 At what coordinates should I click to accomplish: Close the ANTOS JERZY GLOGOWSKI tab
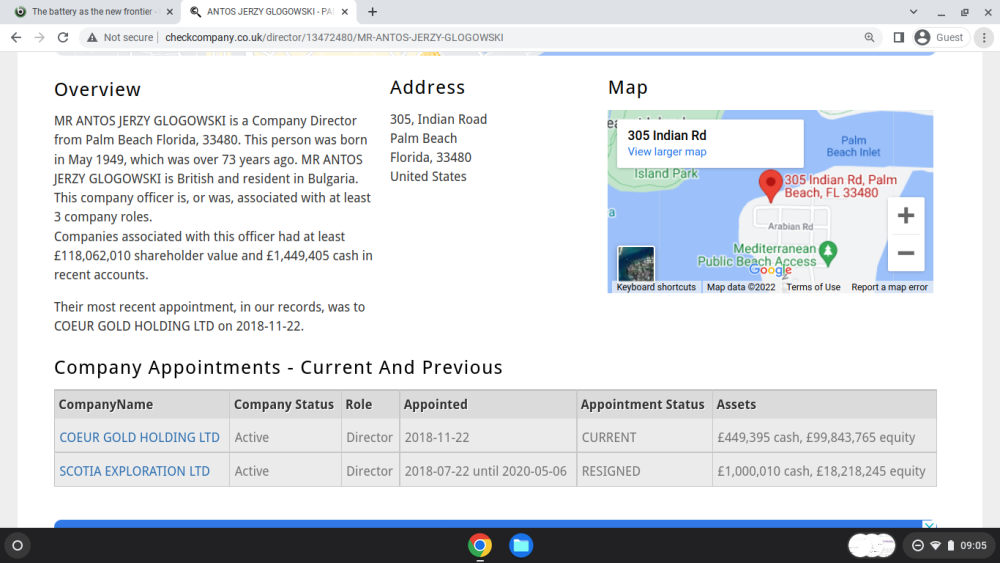coord(345,11)
